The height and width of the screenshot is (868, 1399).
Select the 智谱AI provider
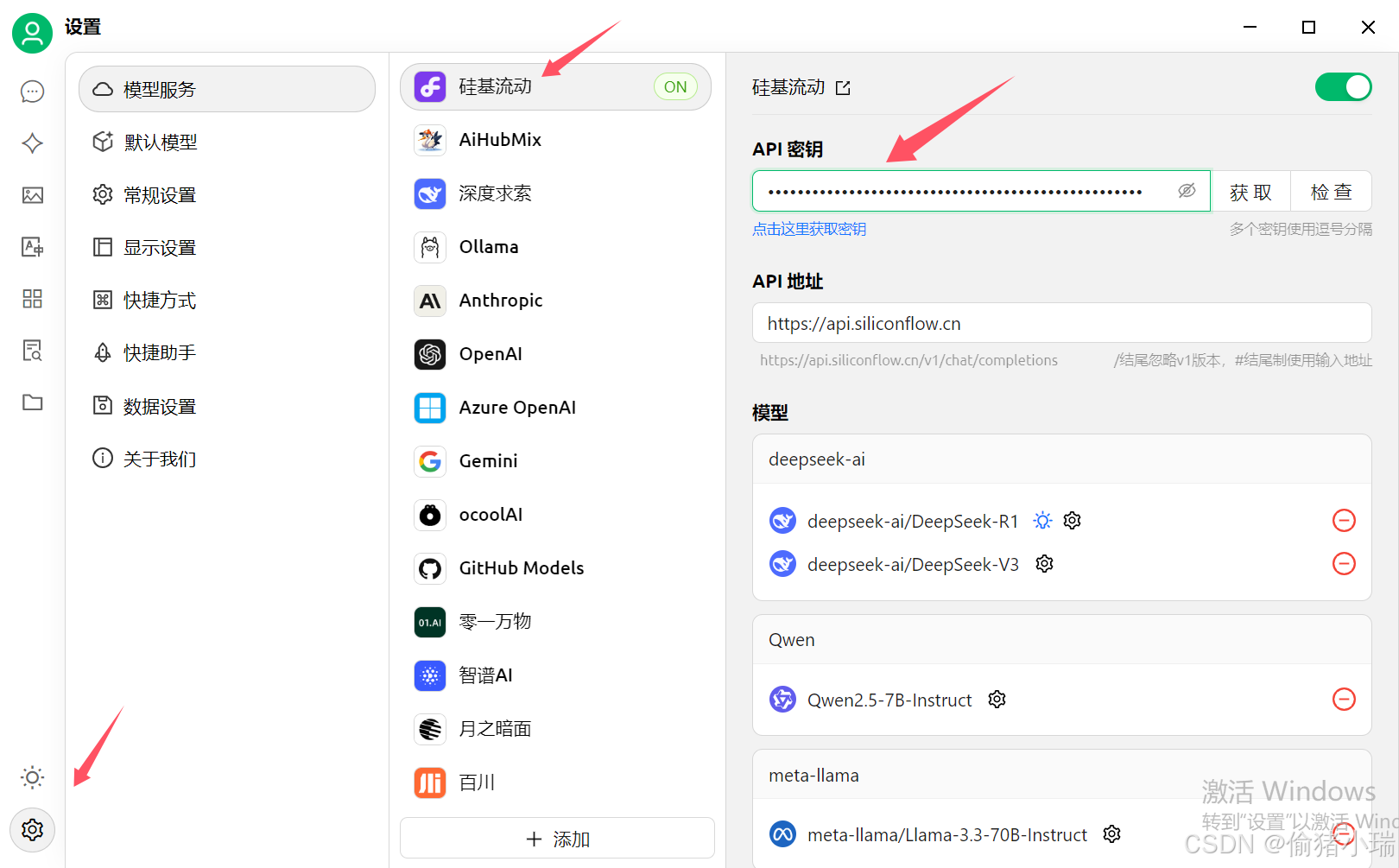(555, 675)
